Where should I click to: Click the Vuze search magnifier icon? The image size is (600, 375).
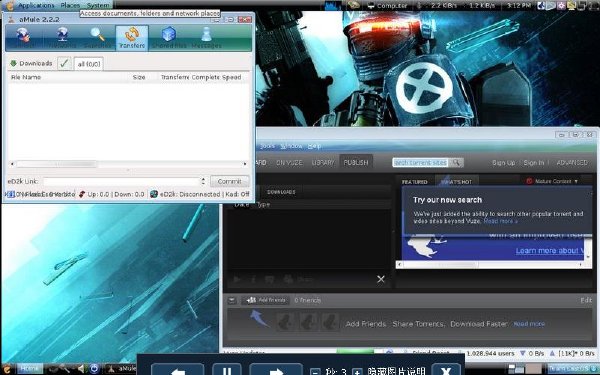click(456, 163)
